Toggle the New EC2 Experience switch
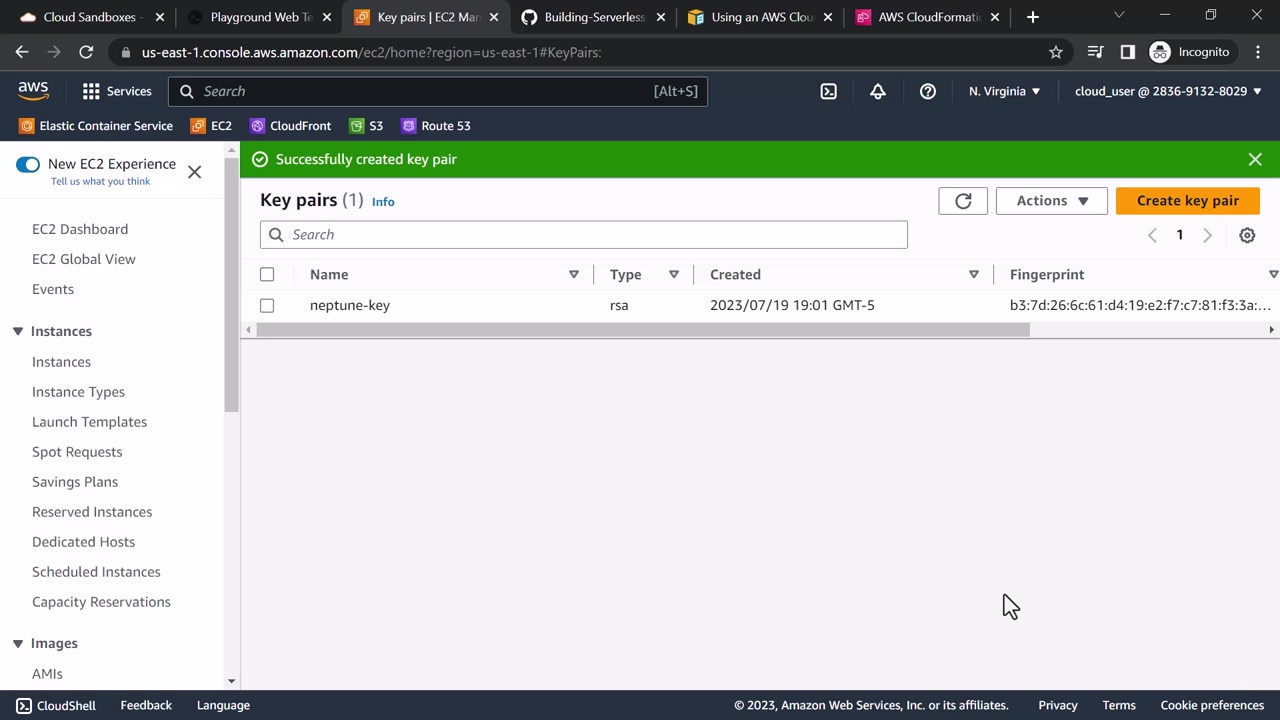The height and width of the screenshot is (720, 1280). tap(28, 164)
